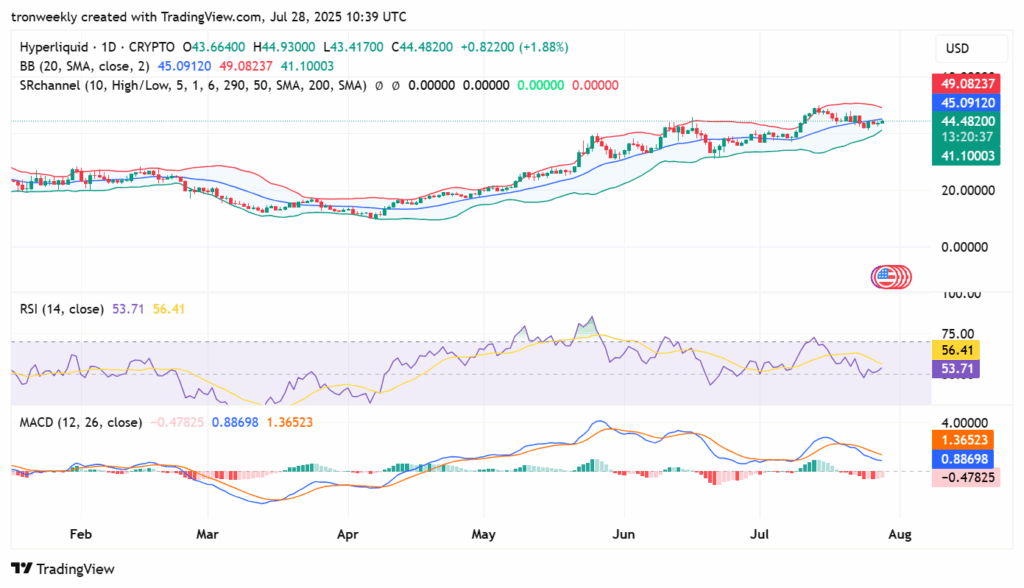Click the Feb label on the time axis

(x=81, y=534)
